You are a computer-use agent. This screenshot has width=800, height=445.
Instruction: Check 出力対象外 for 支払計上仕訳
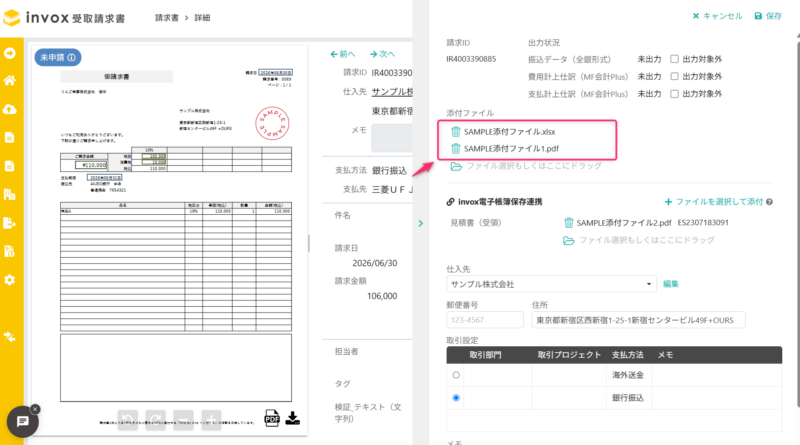point(674,94)
